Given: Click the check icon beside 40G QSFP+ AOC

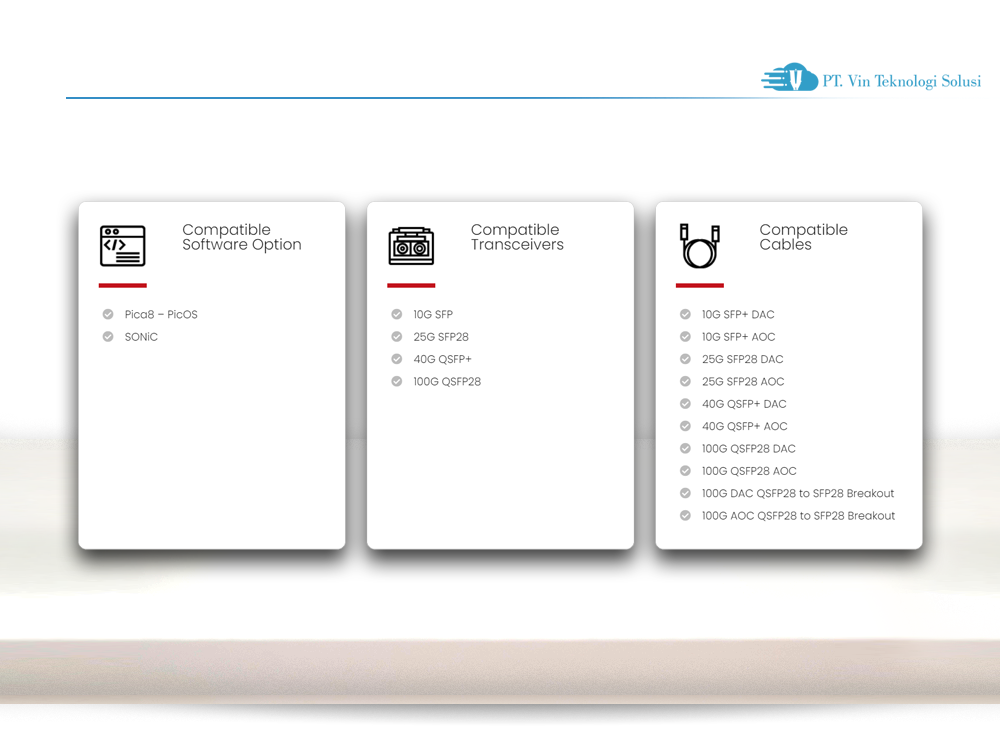Looking at the screenshot, I should [685, 426].
